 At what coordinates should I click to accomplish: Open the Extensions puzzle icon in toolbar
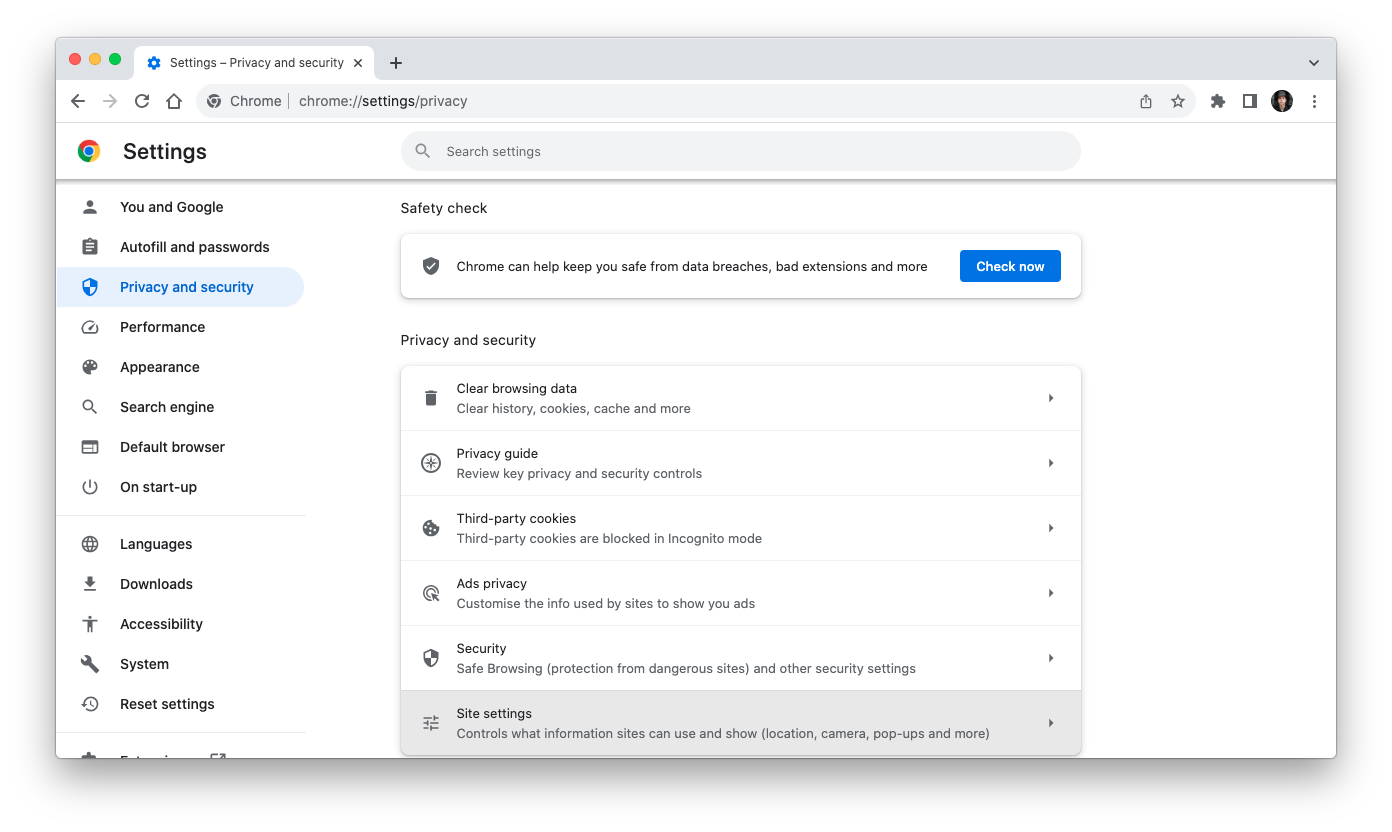click(1217, 100)
